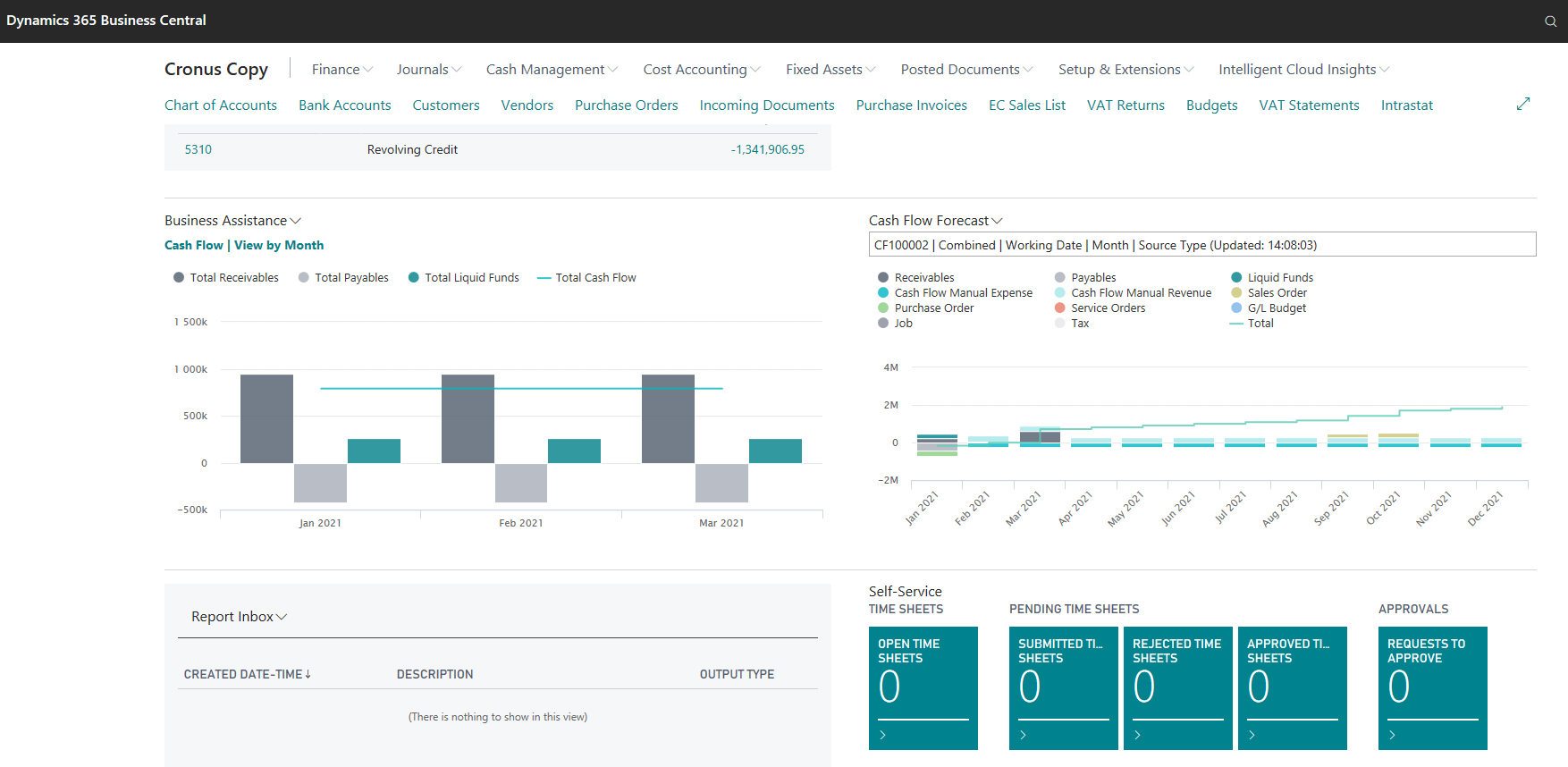Click Mar 2021 Total Payables bar
The height and width of the screenshot is (767, 1568).
pos(721,483)
